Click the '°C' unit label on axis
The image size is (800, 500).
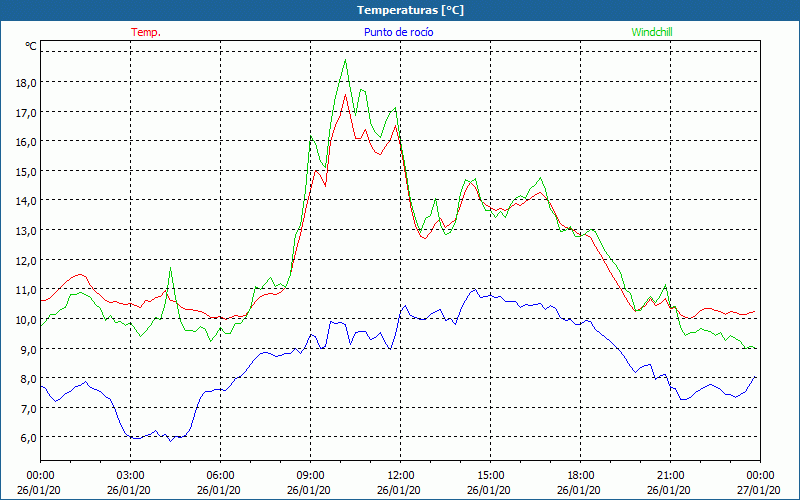pos(31,46)
